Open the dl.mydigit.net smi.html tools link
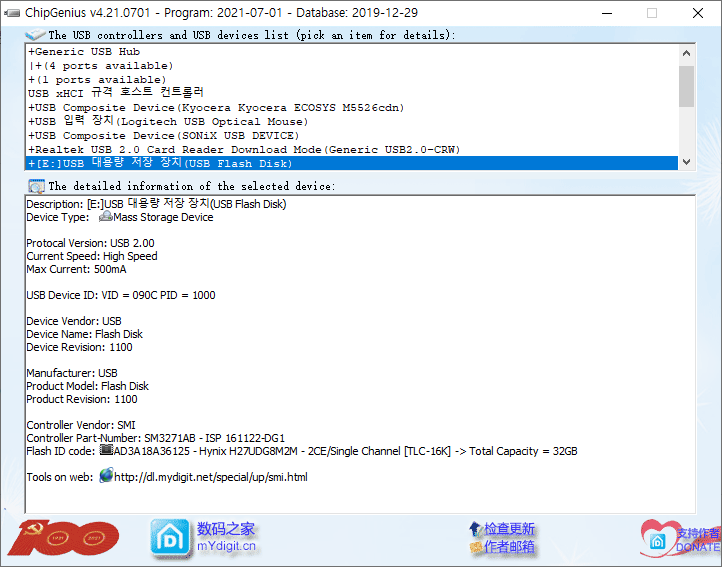 (x=210, y=477)
